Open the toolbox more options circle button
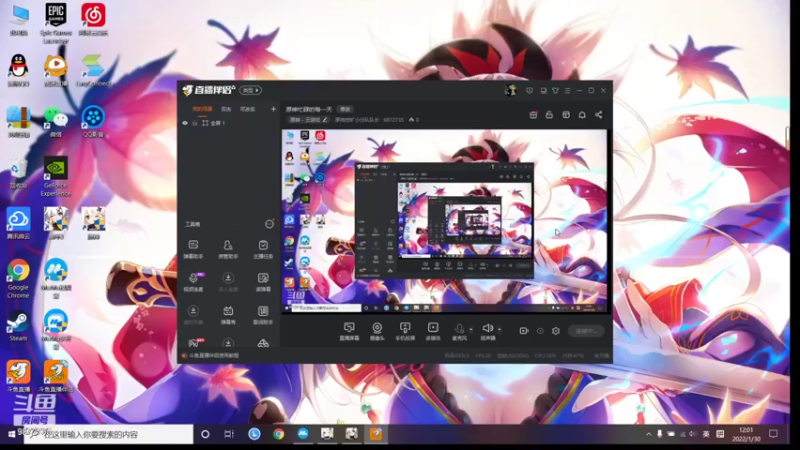The height and width of the screenshot is (450, 800). click(x=269, y=224)
